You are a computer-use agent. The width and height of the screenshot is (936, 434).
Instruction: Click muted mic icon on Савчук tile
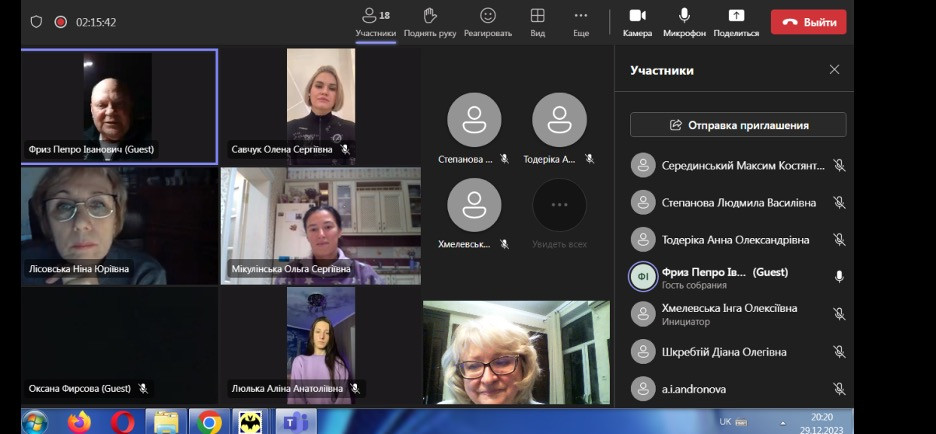[345, 149]
